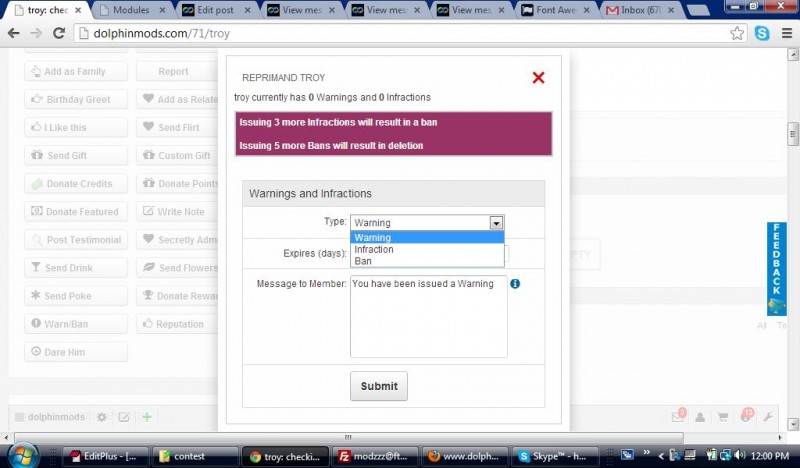Open Skype taskbar item
The height and width of the screenshot is (468, 800).
(555, 456)
